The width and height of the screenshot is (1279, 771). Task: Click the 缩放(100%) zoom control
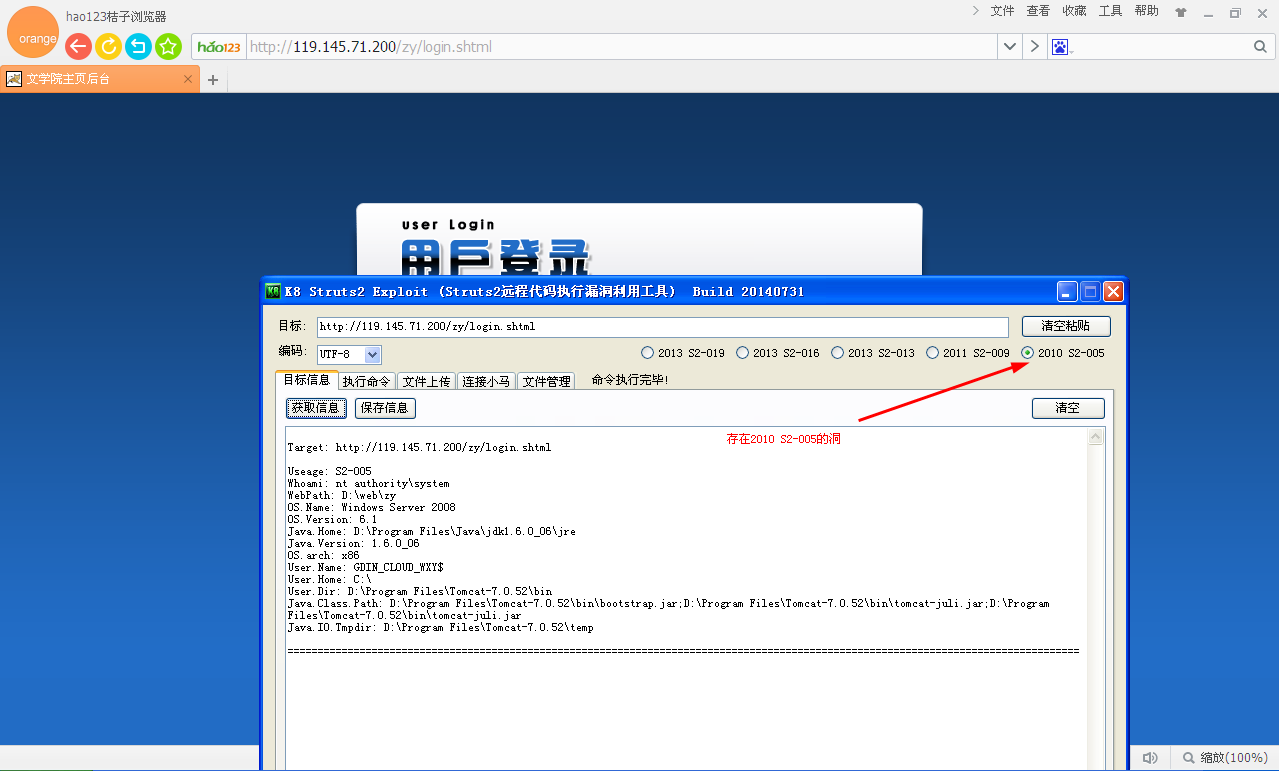pos(1225,758)
